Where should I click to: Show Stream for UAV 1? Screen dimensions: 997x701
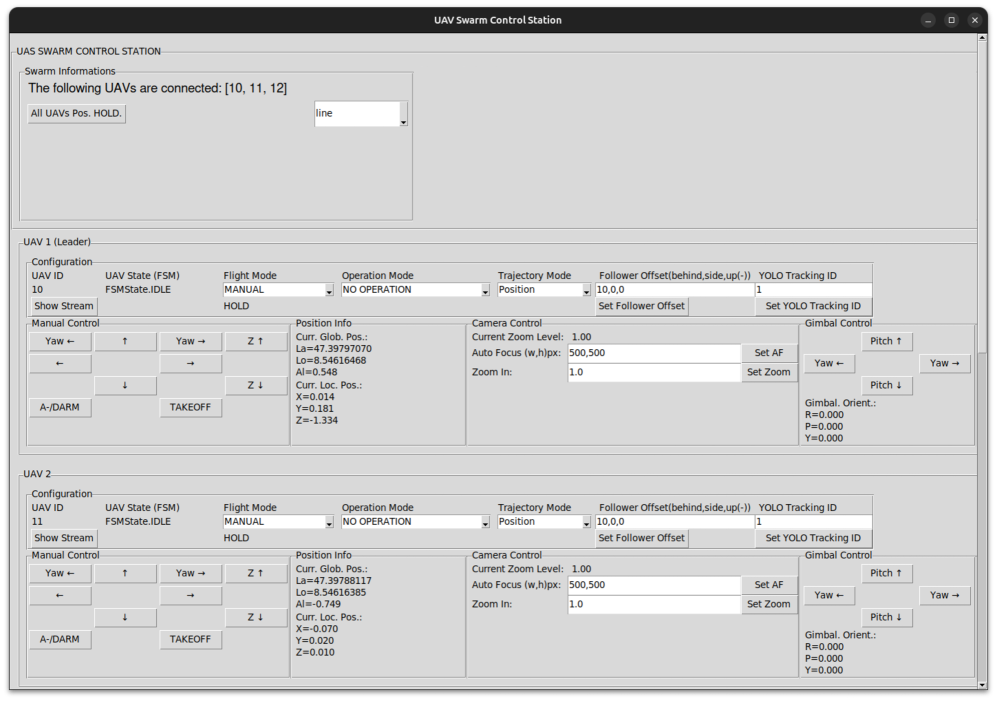(64, 306)
